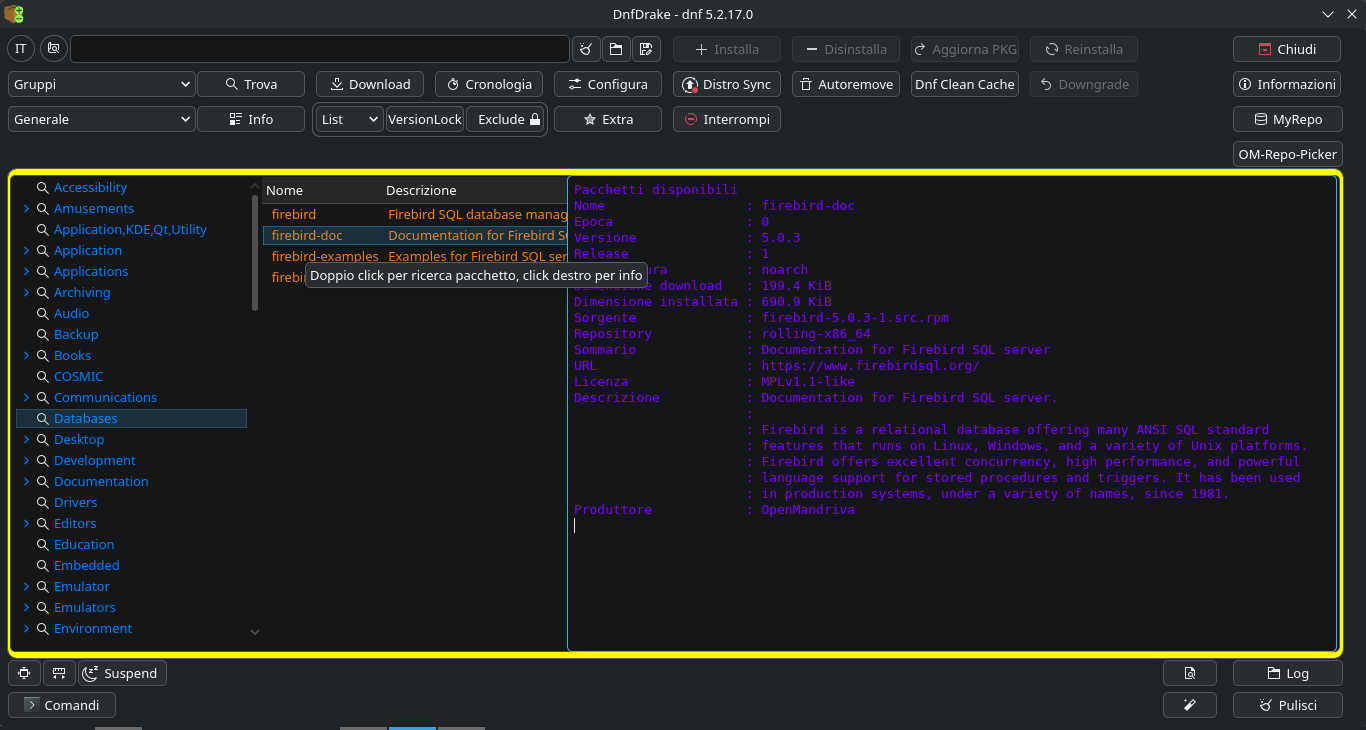Click the magic wand icon button
Viewport: 1366px width, 730px height.
coord(1189,705)
